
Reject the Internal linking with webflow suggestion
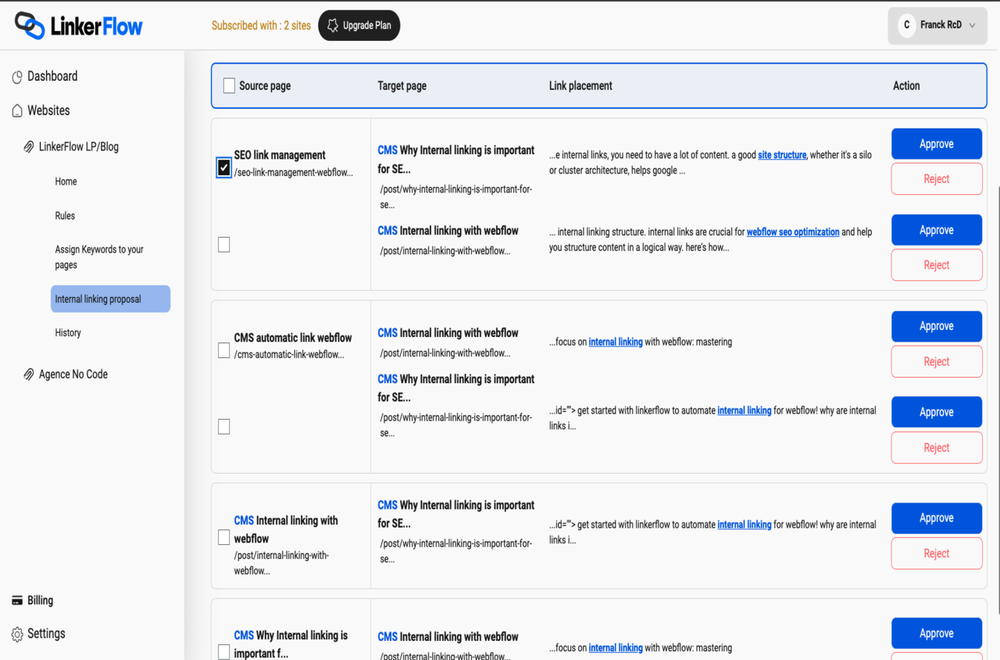[936, 264]
